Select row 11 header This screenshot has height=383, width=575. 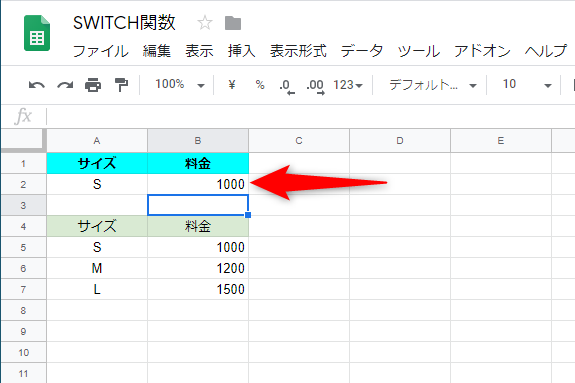[23, 373]
